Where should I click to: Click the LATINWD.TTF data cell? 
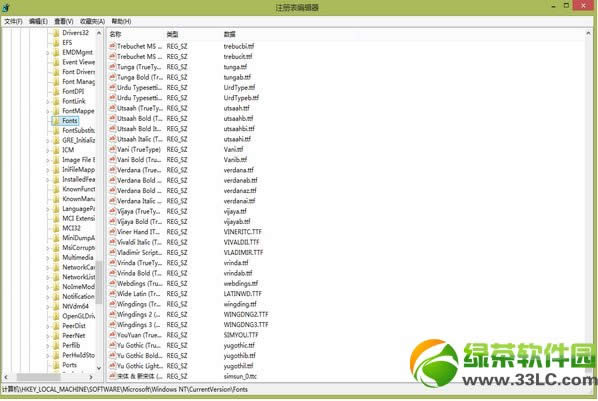click(x=243, y=293)
